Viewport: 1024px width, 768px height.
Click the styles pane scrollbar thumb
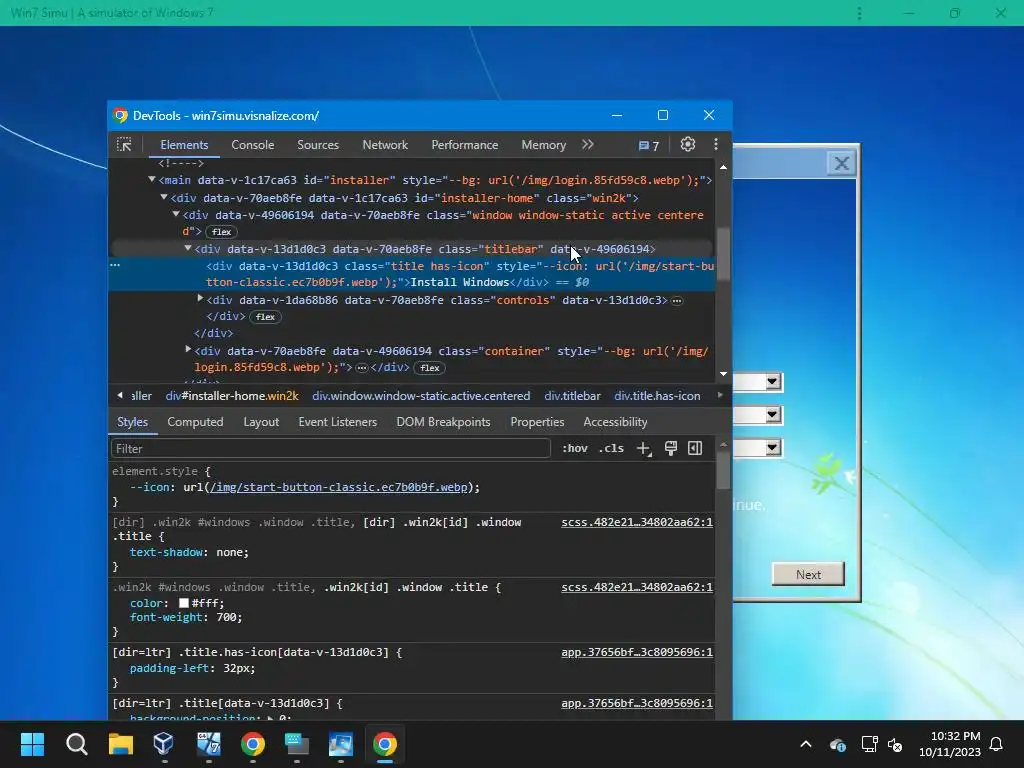(x=723, y=471)
